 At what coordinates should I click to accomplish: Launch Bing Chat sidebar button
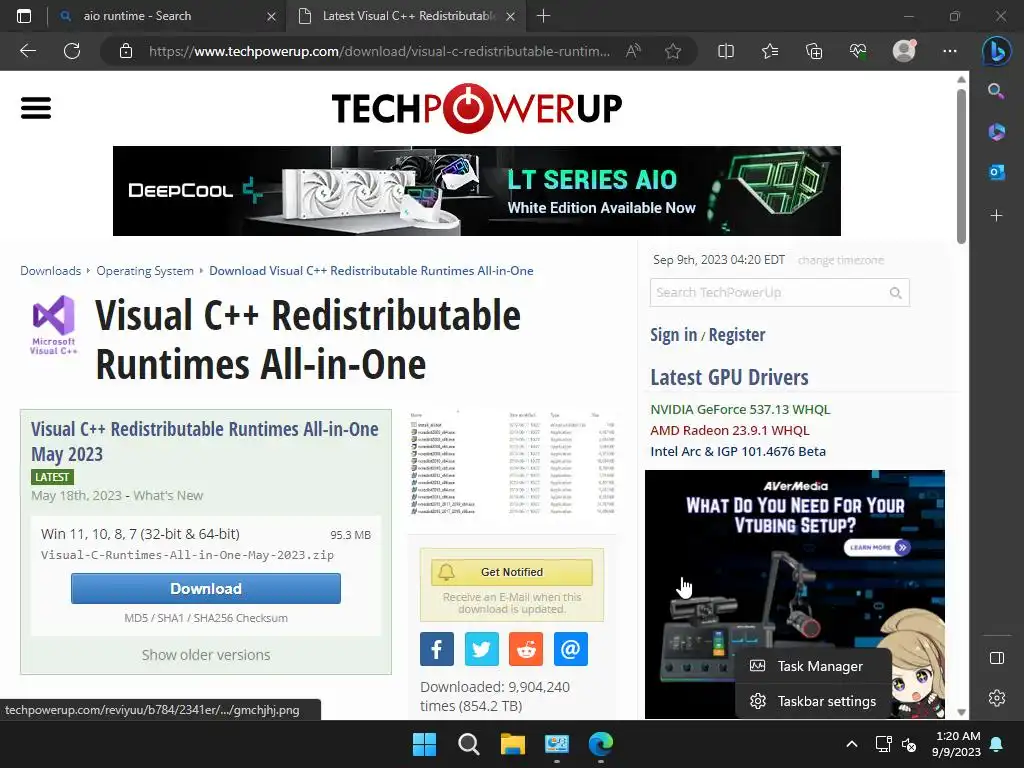[x=997, y=52]
